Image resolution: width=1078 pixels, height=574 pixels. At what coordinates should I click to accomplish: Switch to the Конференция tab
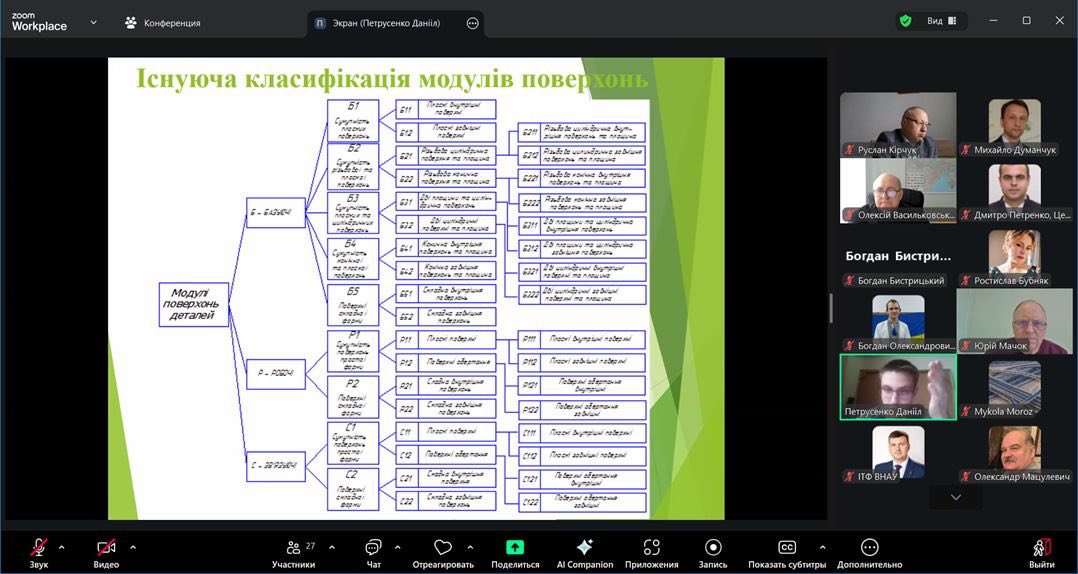tap(162, 23)
